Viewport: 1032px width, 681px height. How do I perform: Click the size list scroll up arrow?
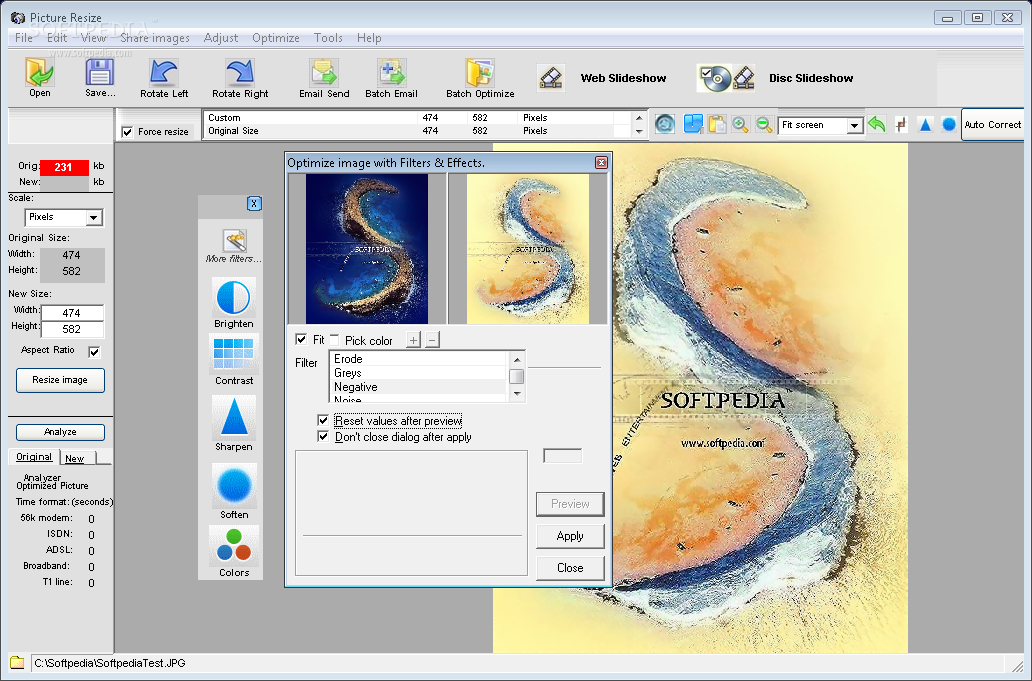638,118
